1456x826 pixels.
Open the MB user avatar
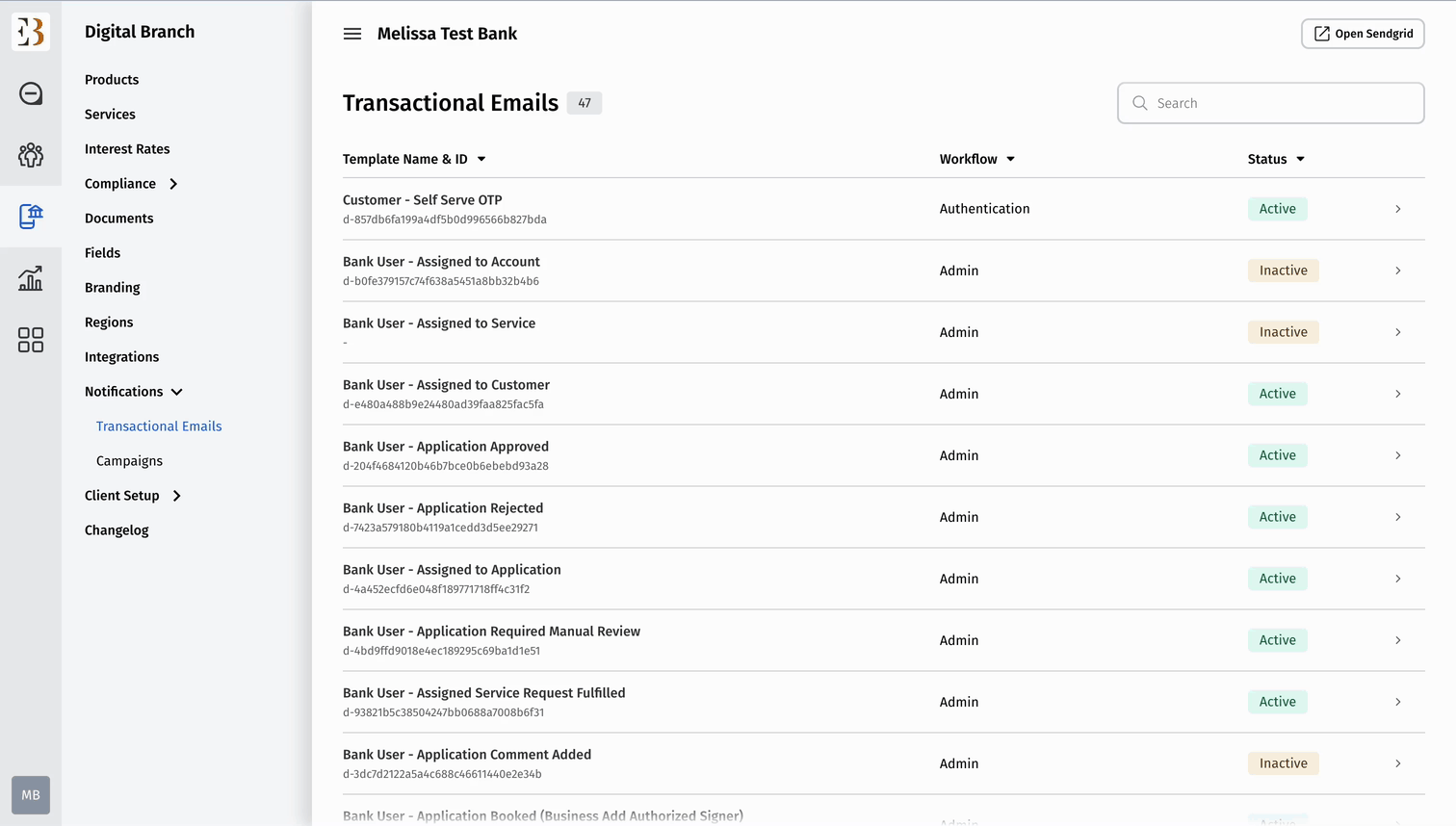31,795
